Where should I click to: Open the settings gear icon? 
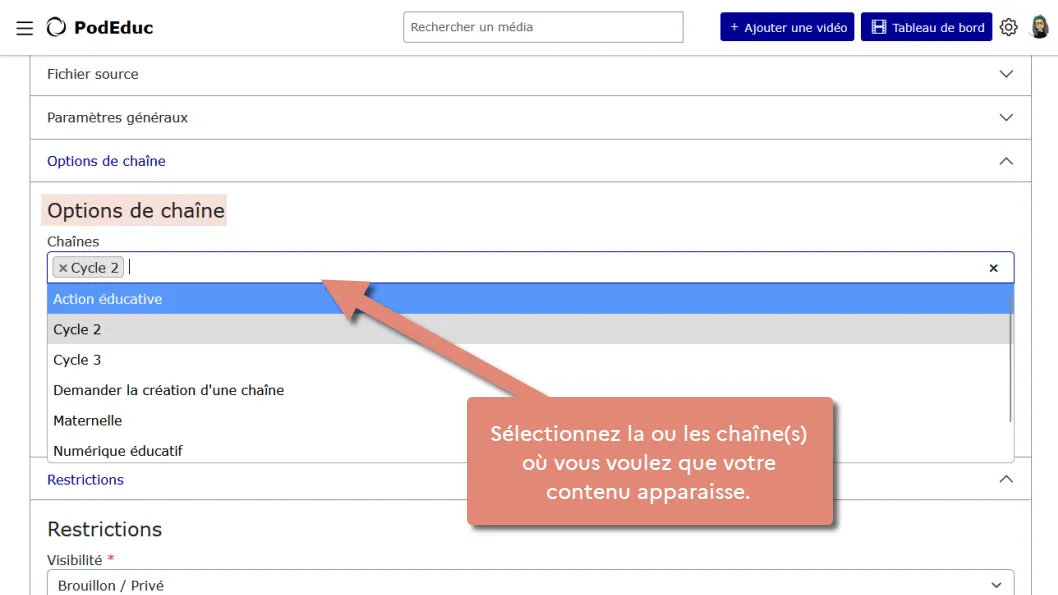click(1009, 27)
